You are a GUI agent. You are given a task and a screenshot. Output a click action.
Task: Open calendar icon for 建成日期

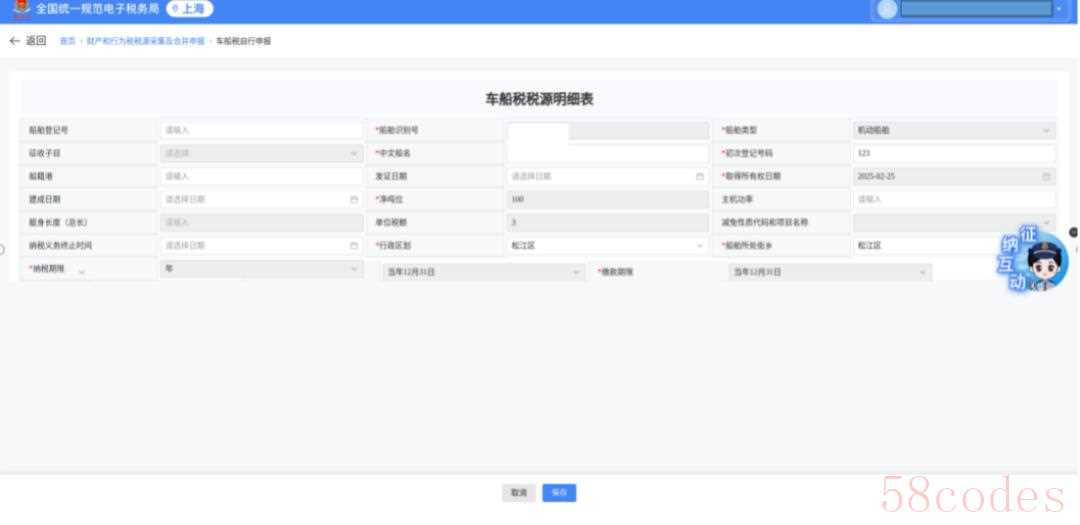pos(354,199)
